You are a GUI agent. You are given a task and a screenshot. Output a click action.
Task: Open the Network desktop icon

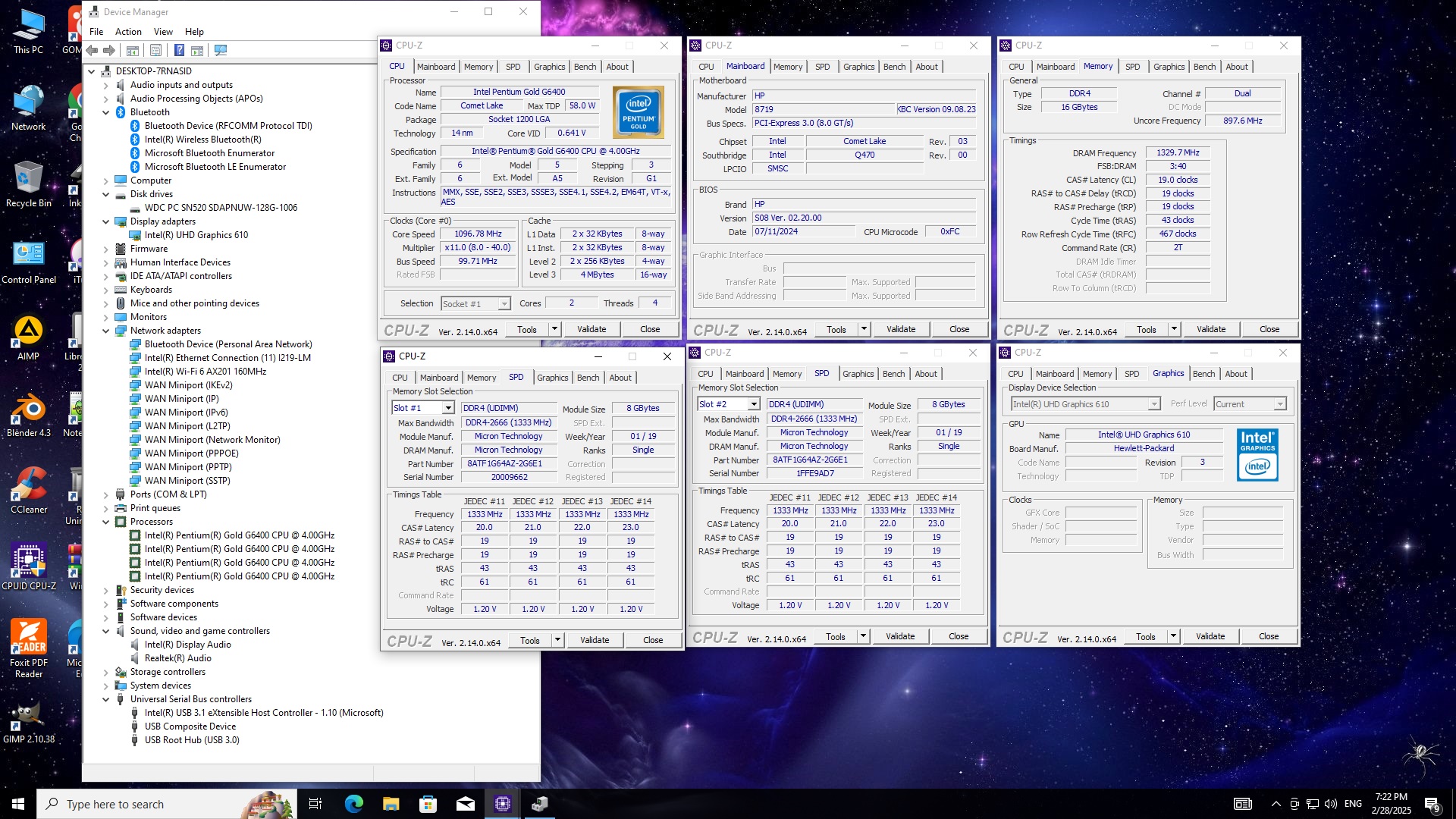[28, 108]
